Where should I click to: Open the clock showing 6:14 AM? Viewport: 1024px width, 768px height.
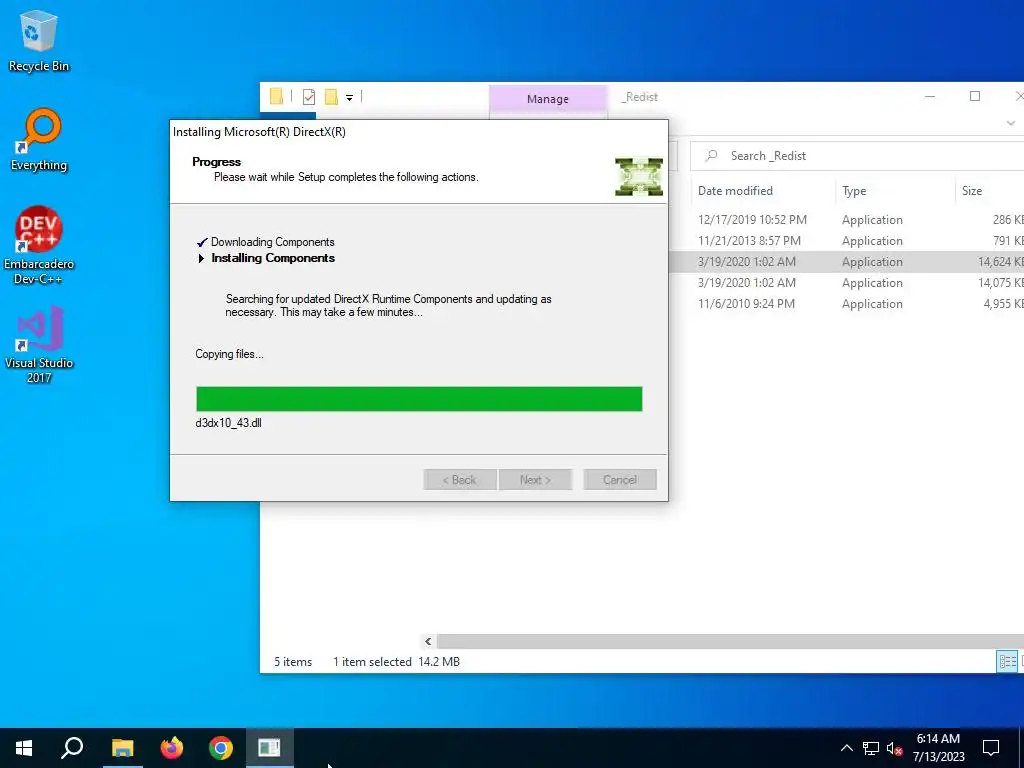(938, 748)
